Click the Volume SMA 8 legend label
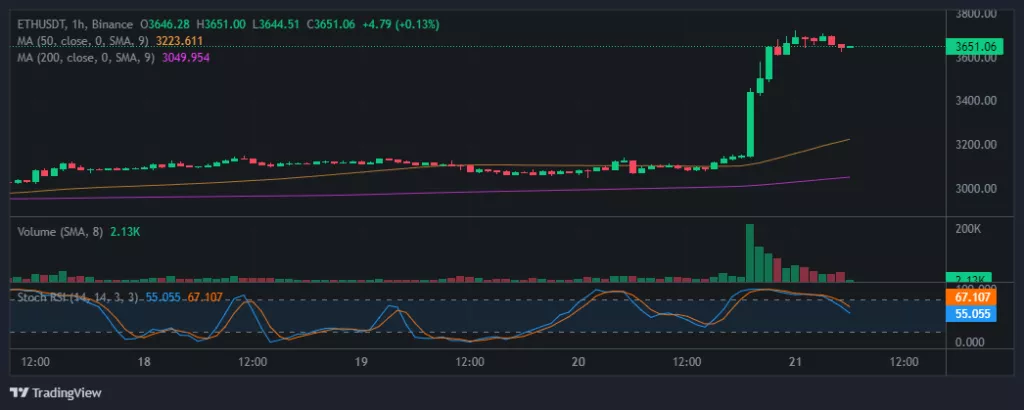1024x410 pixels. (x=62, y=231)
